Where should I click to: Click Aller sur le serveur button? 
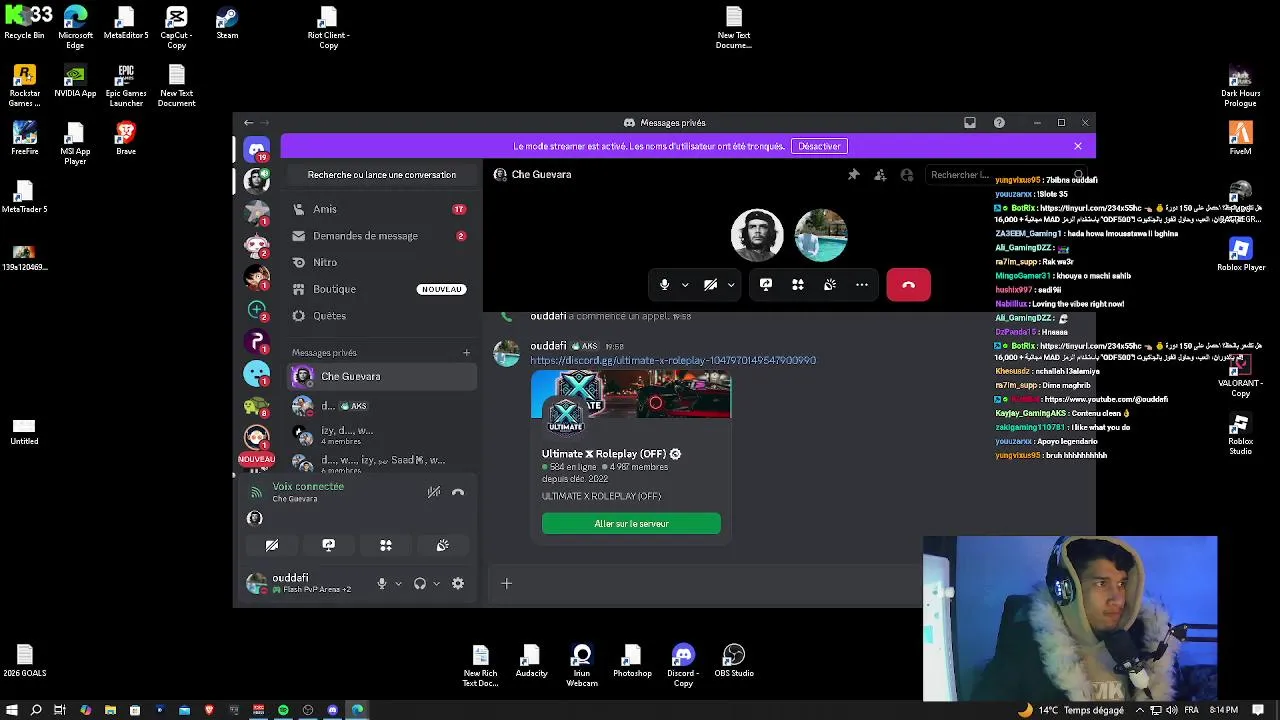click(x=631, y=524)
